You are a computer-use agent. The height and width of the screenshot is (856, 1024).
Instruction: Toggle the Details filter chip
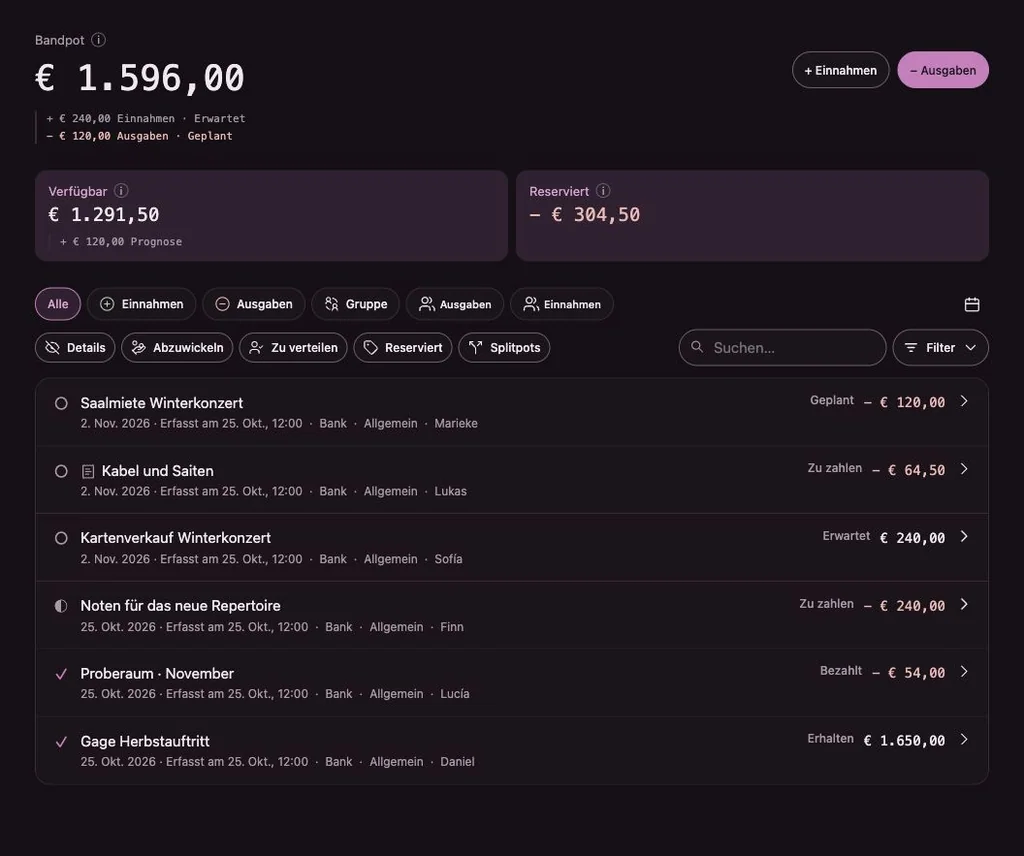pos(75,347)
